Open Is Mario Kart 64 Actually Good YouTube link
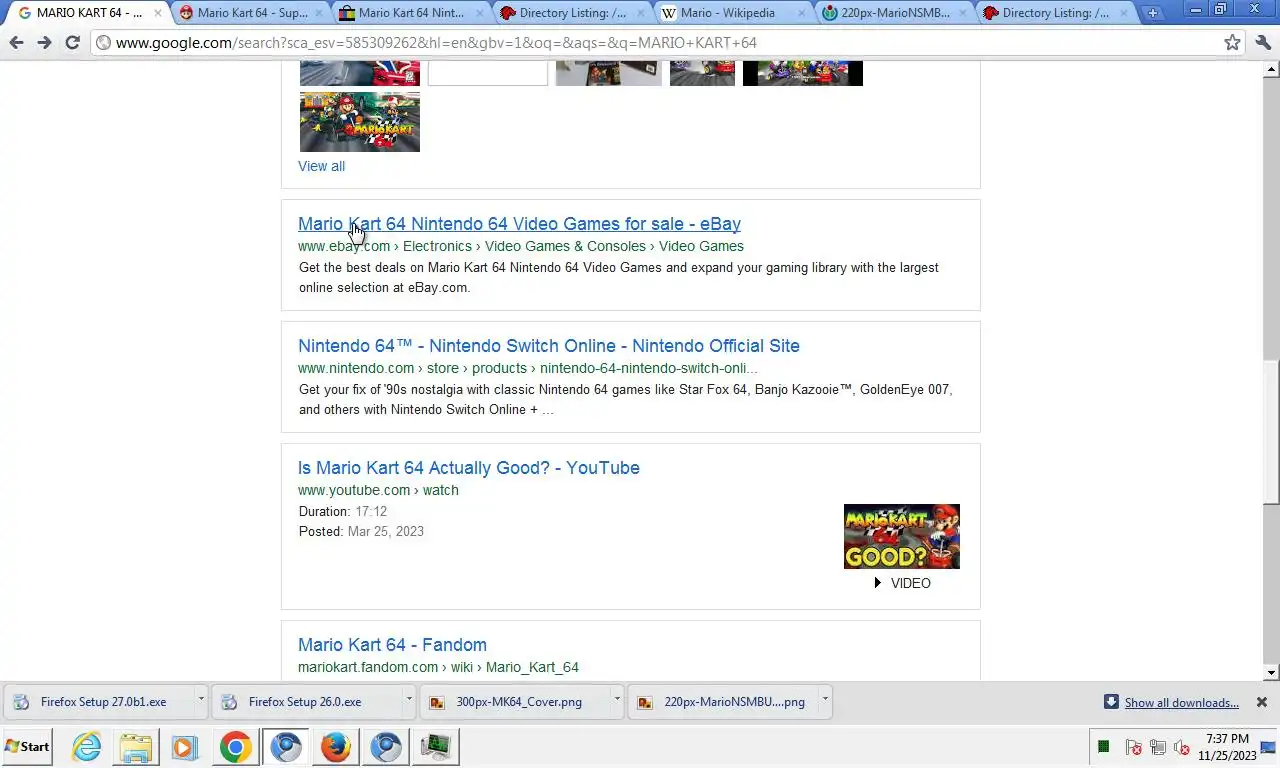Viewport: 1280px width, 768px height. (469, 468)
